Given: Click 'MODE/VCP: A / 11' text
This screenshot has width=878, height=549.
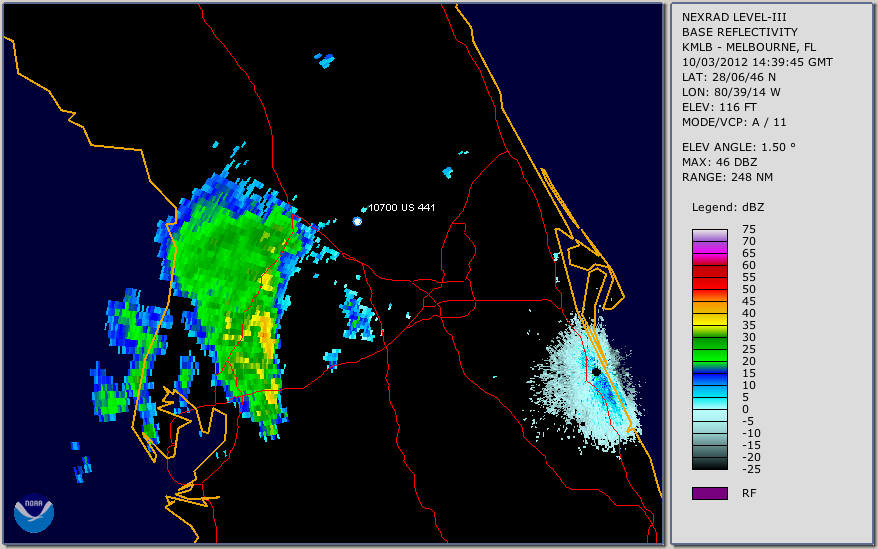Looking at the screenshot, I should [x=734, y=122].
